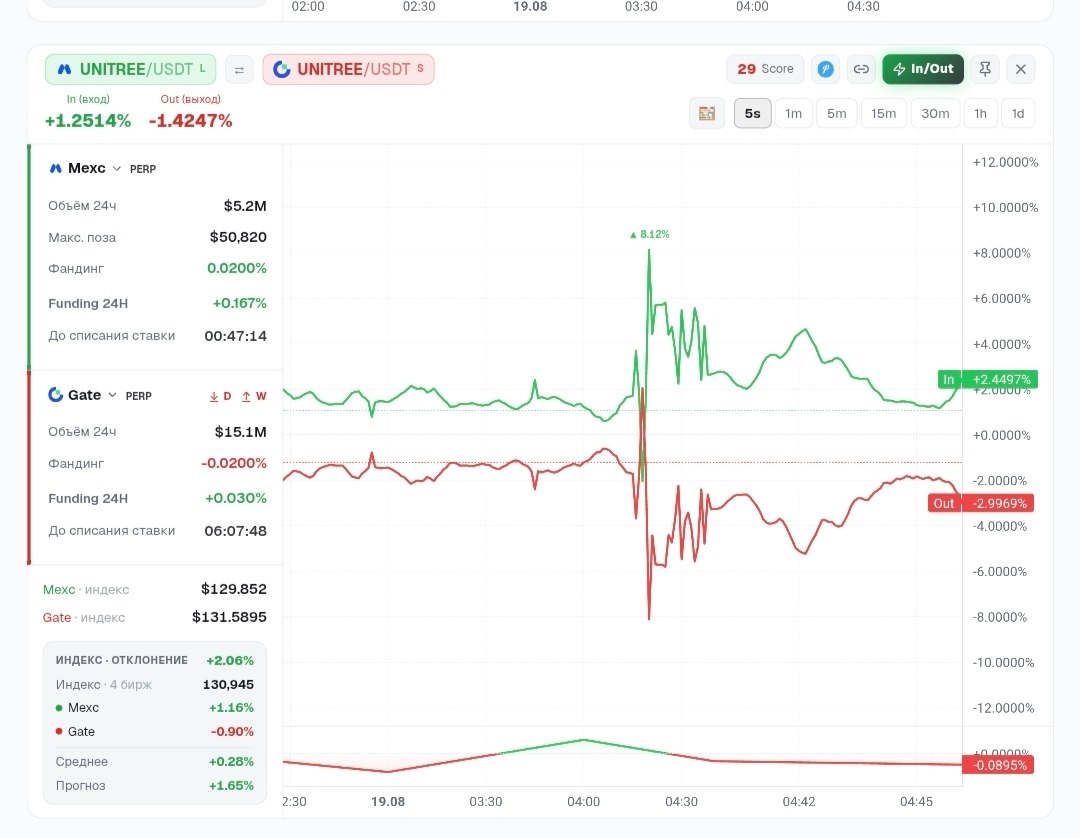Click Gate deposit D icon
This screenshot has width=1080, height=838.
[220, 396]
